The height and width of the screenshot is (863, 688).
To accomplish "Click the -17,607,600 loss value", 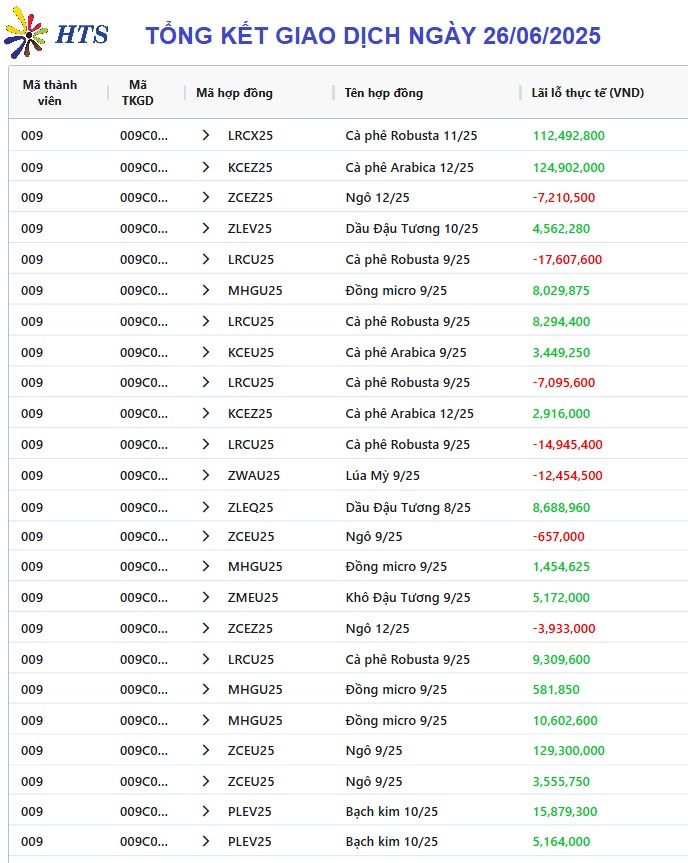I will [x=567, y=259].
